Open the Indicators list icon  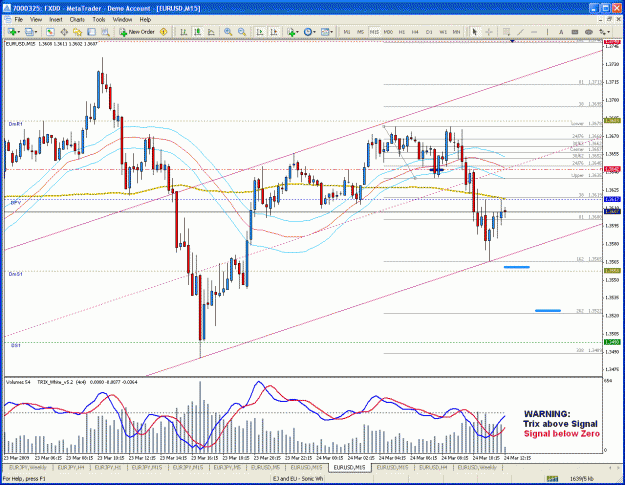point(291,32)
